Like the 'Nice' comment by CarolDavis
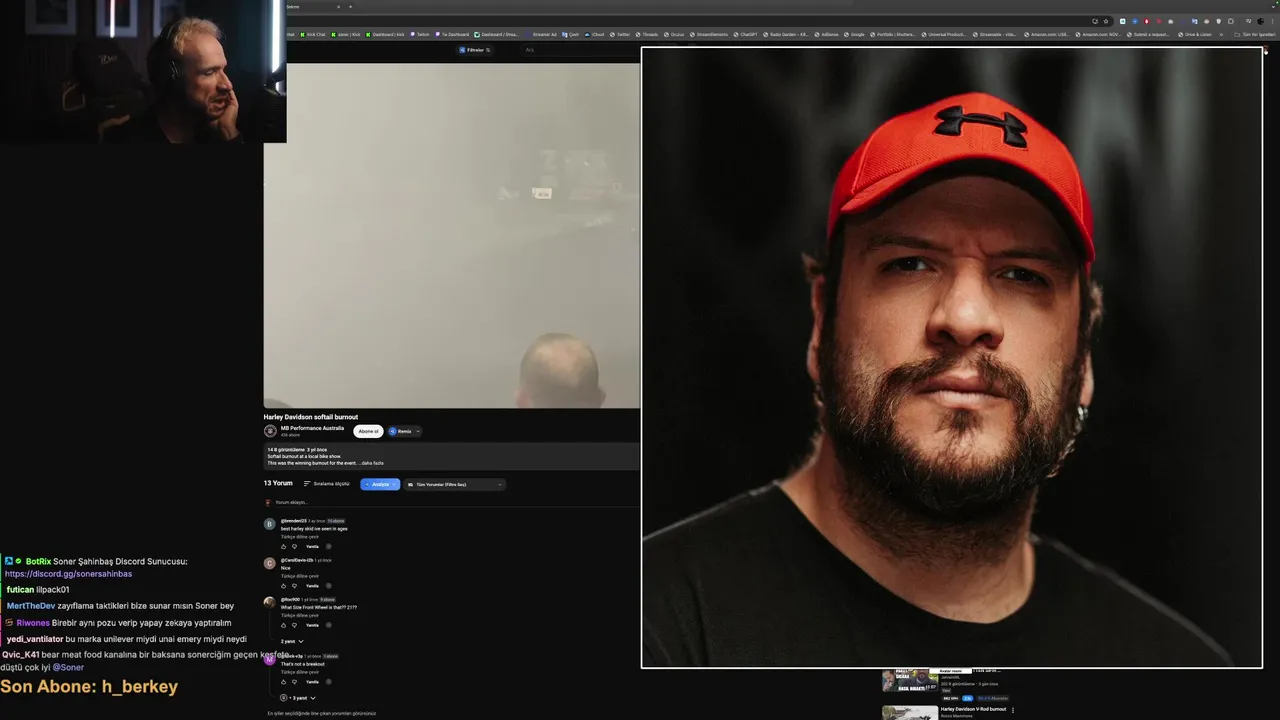 coord(283,586)
